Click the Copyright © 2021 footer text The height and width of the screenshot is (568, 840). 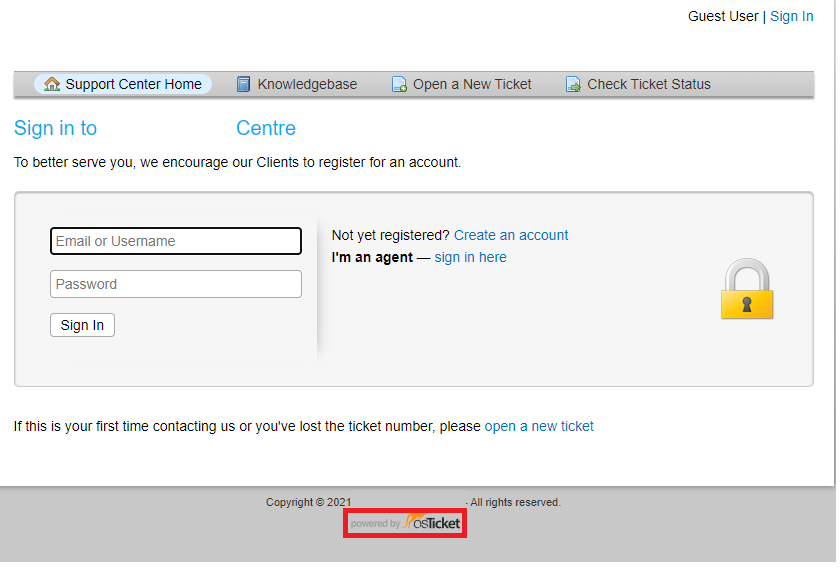point(308,502)
